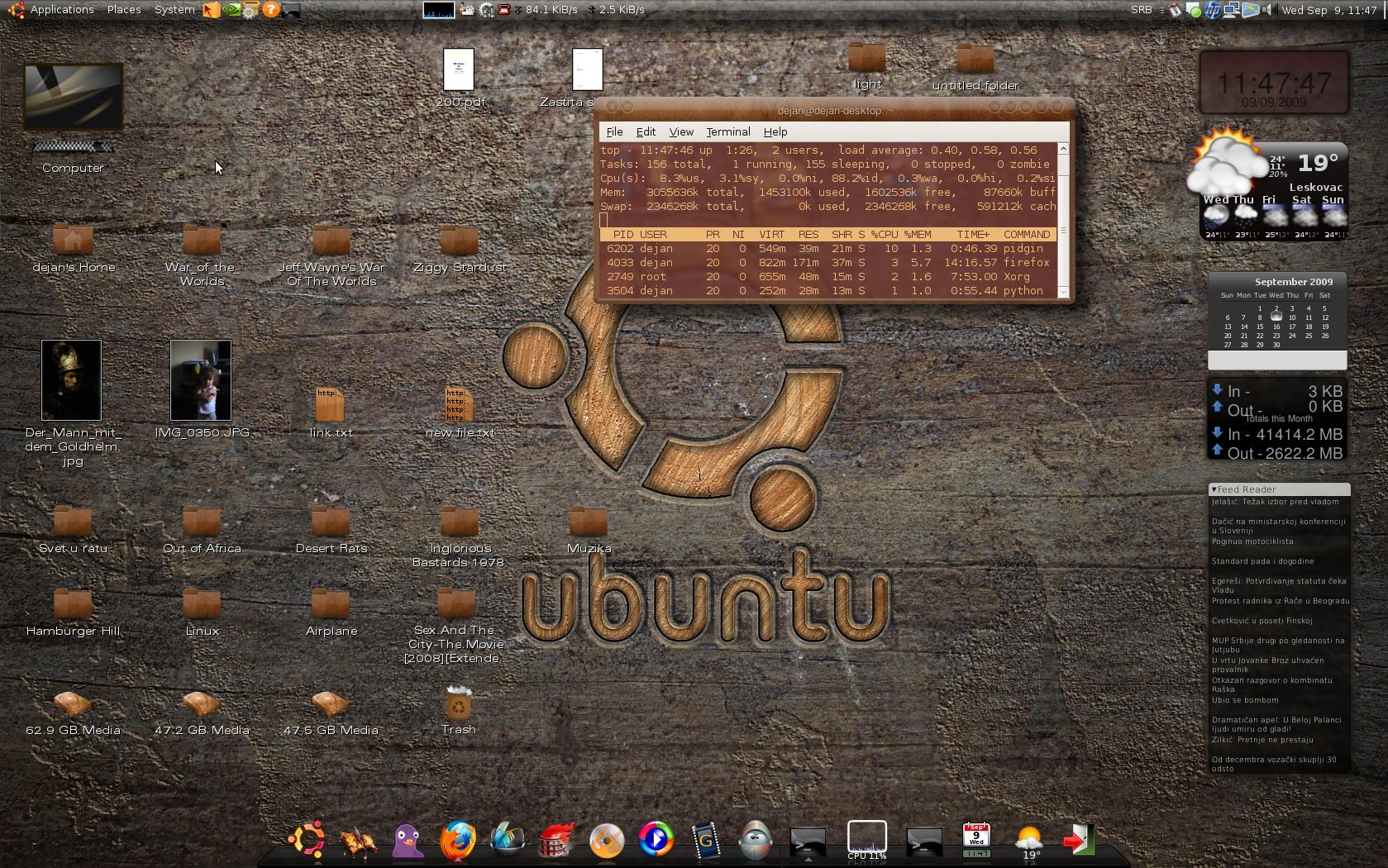1388x868 pixels.
Task: Open the Applications menu
Action: (x=61, y=10)
